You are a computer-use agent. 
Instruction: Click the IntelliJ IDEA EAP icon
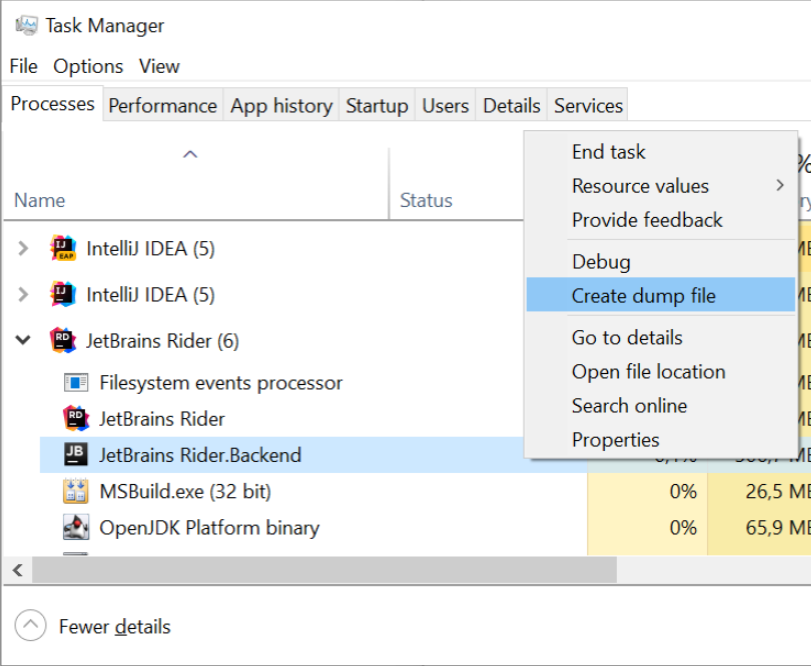(x=63, y=248)
